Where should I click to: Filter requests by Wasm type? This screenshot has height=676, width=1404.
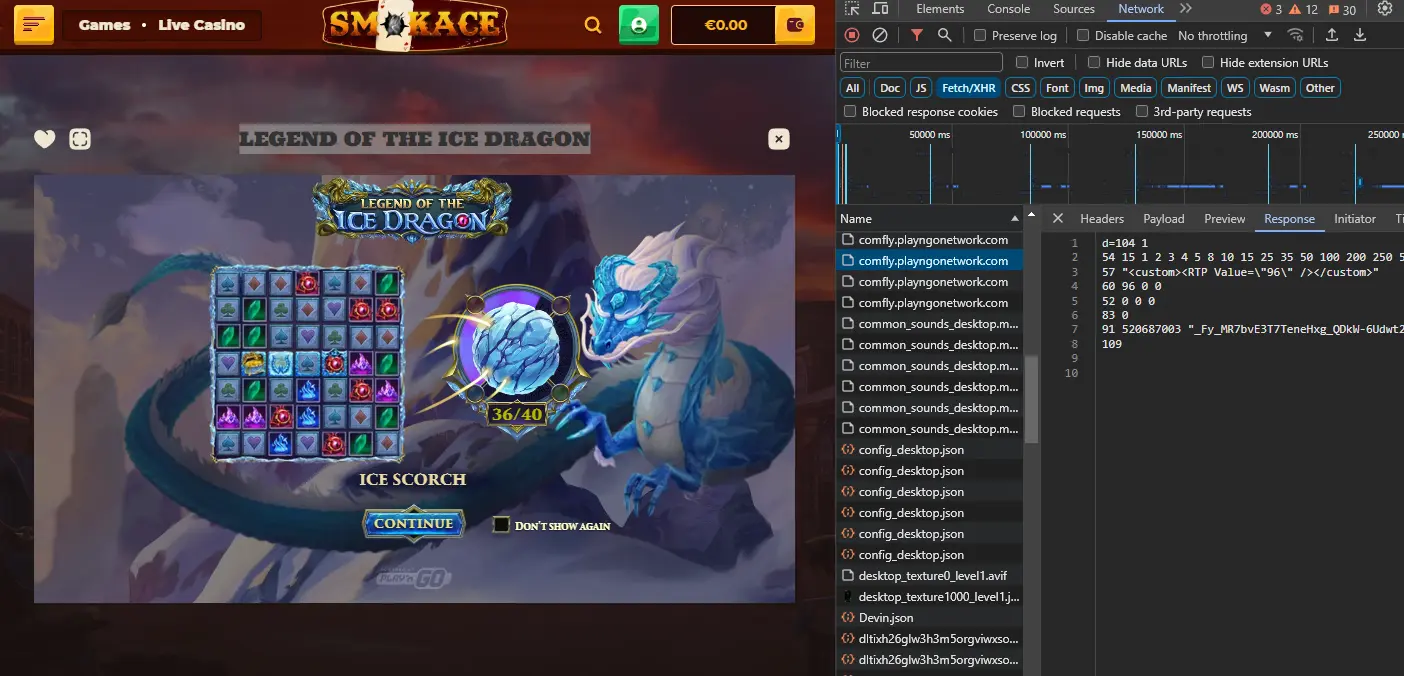[x=1275, y=88]
